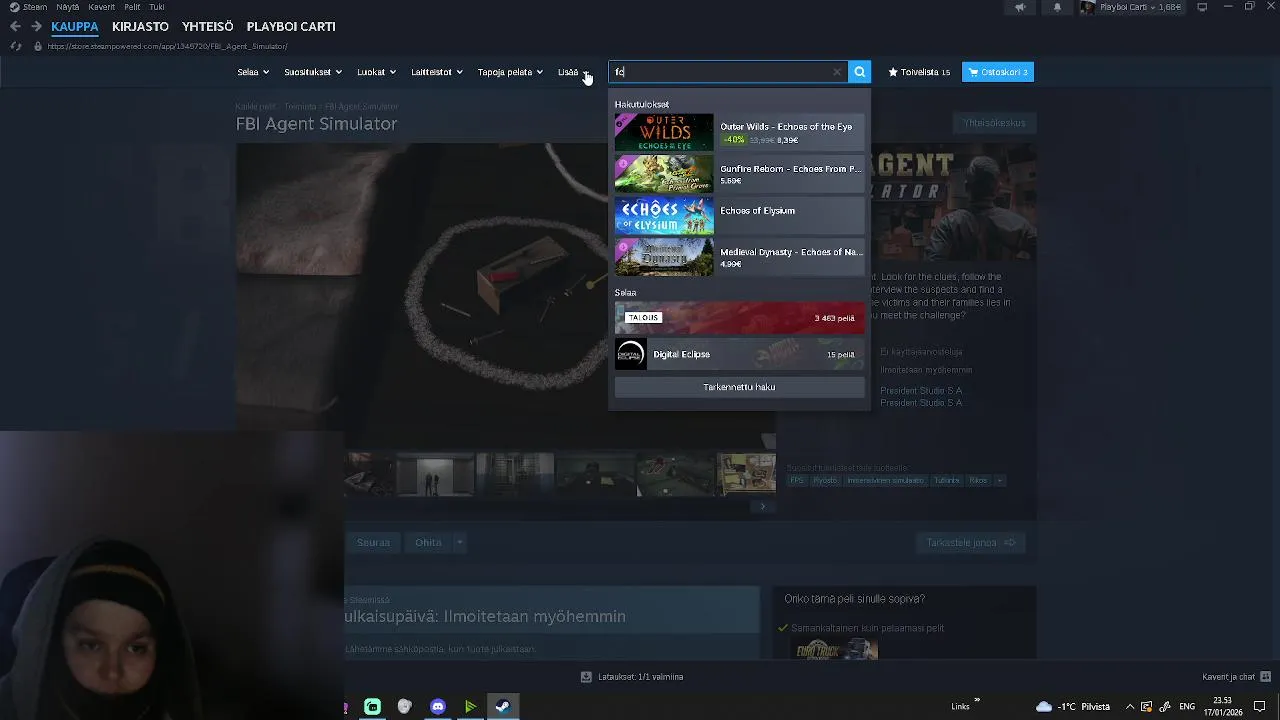Clear the search field with the X
Screen dimensions: 1280x720
pyautogui.click(x=837, y=72)
